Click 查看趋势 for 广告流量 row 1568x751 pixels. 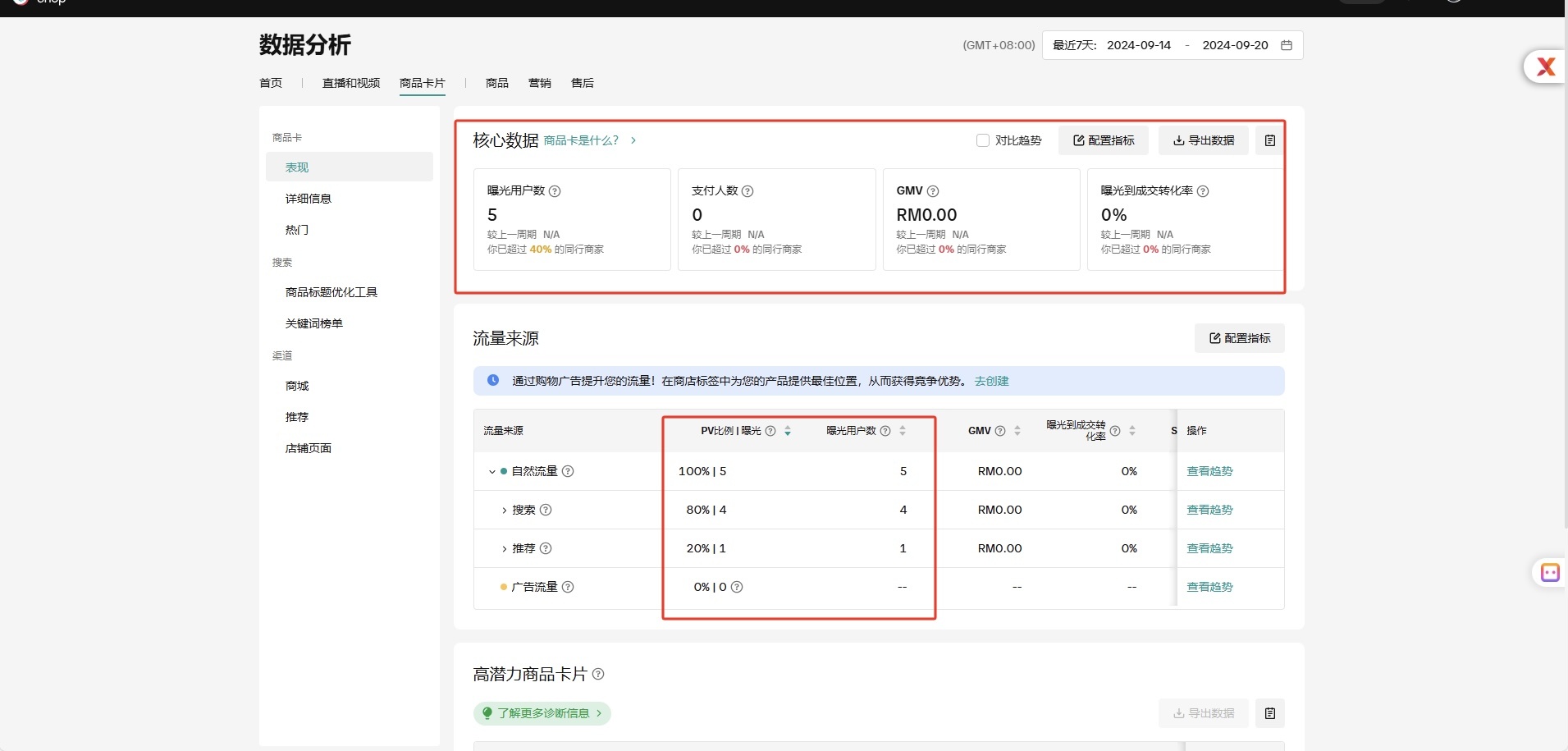tap(1209, 587)
